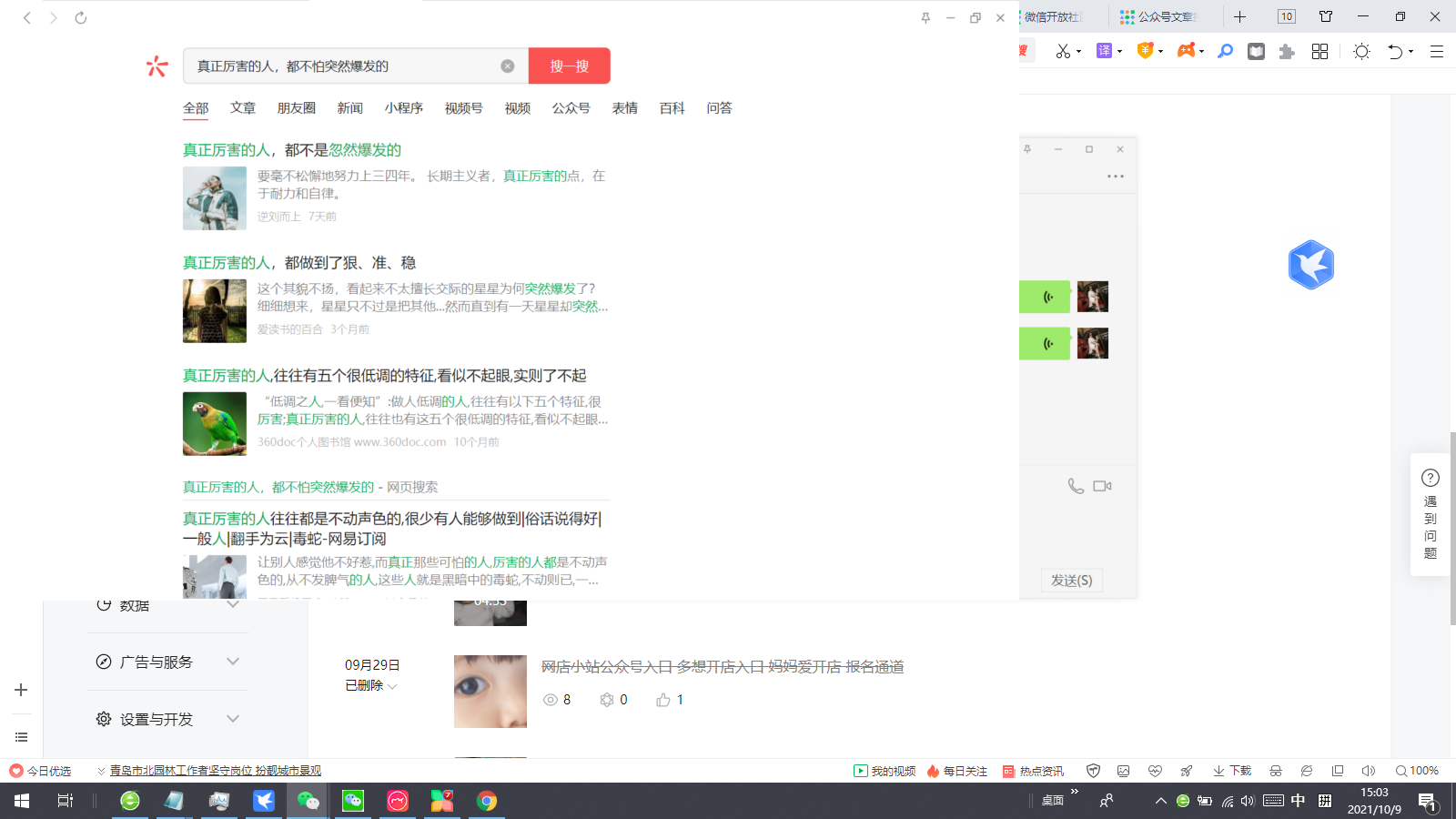Open the 遇到问题 help panel
1456x819 pixels.
pos(1431,514)
